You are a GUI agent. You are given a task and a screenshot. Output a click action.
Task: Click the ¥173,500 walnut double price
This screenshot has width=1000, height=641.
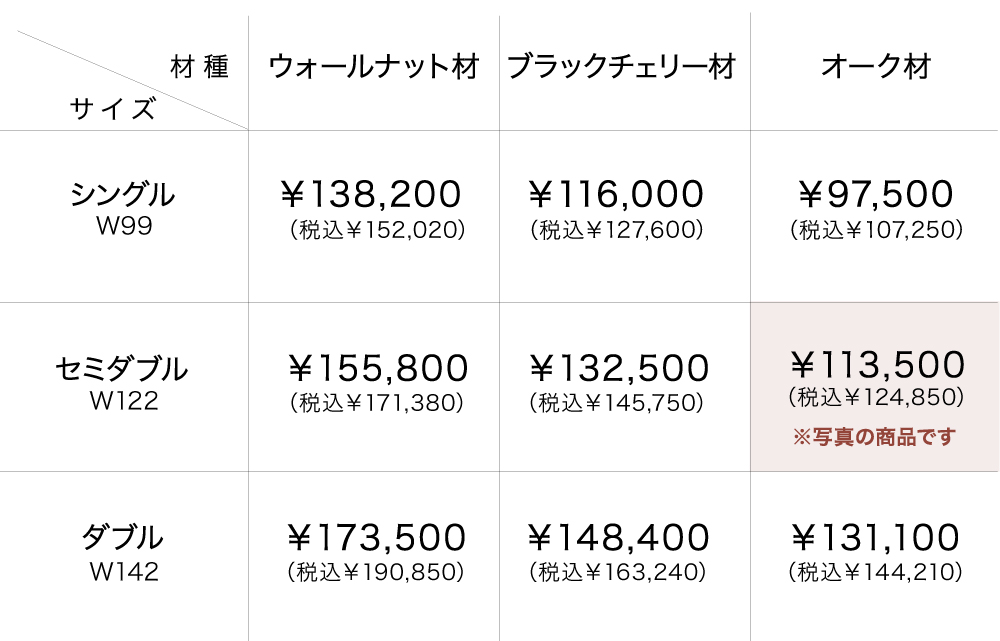tap(376, 538)
